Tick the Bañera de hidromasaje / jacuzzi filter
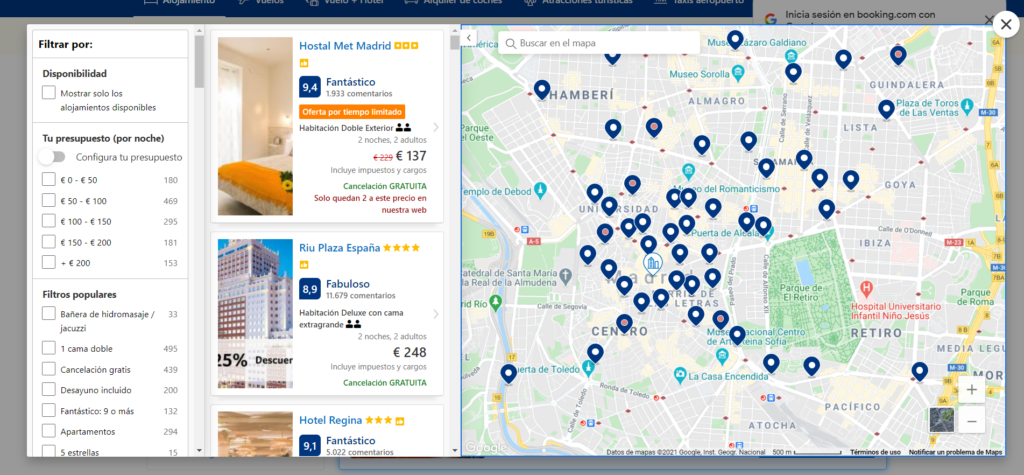The height and width of the screenshot is (475, 1024). 48,314
